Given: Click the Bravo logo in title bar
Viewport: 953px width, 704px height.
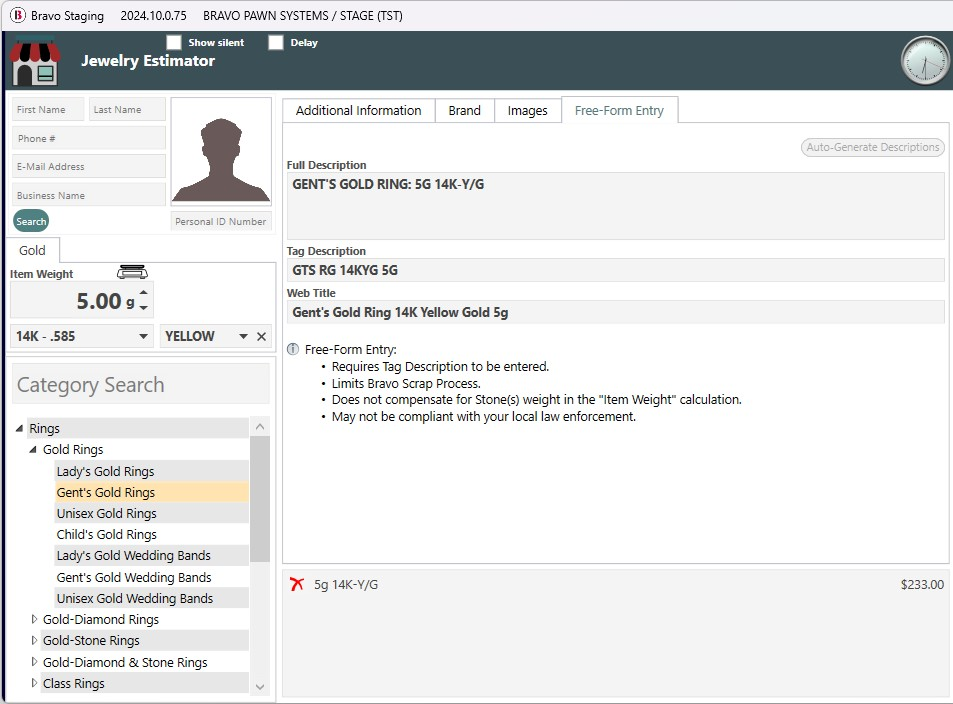Looking at the screenshot, I should click(x=17, y=15).
